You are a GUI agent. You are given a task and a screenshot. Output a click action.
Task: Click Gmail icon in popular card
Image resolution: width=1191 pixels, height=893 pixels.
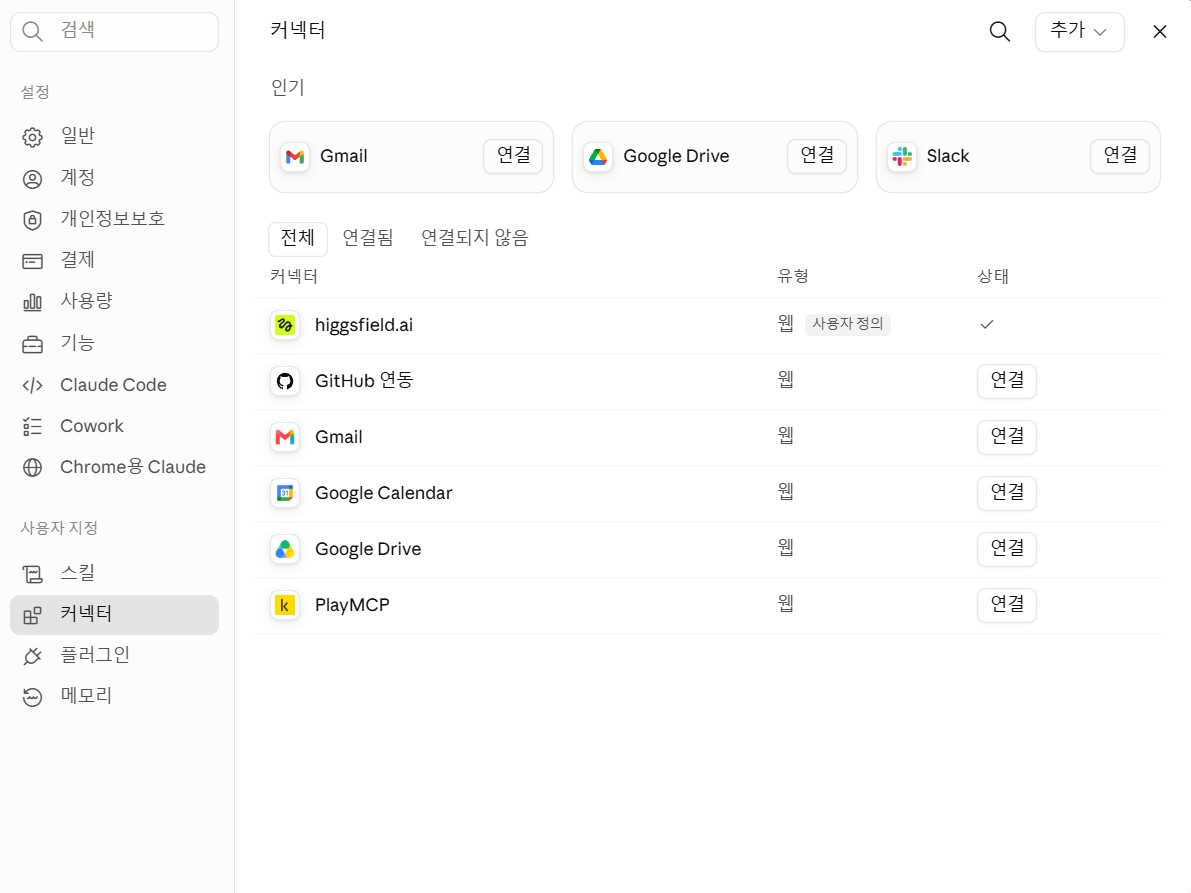pyautogui.click(x=295, y=157)
